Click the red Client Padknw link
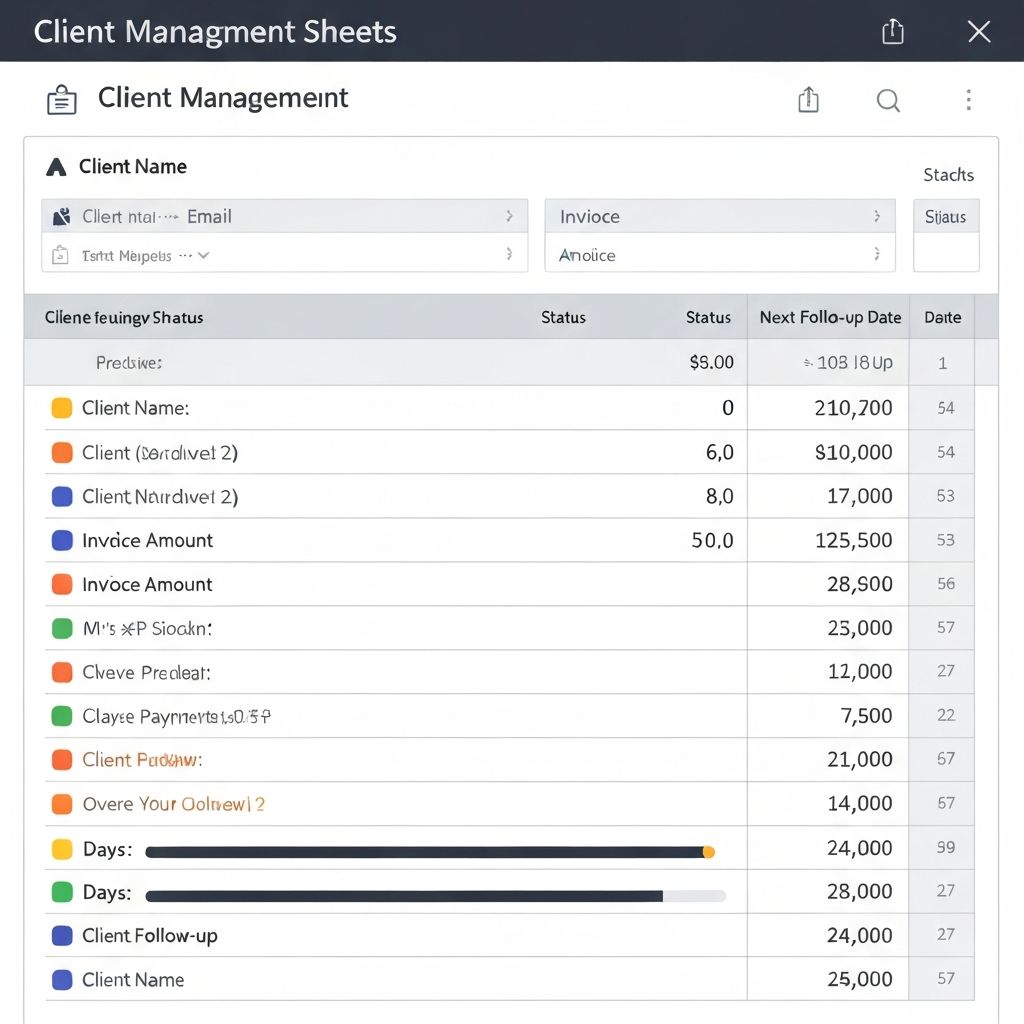The image size is (1024, 1024). click(x=145, y=760)
